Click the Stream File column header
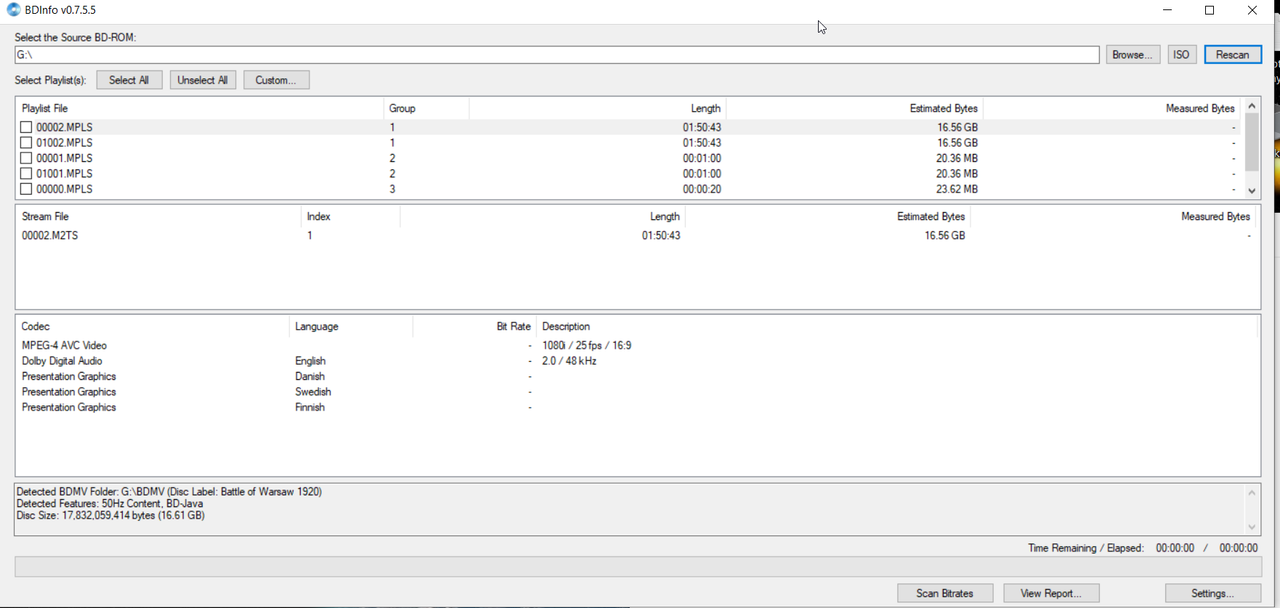1280x608 pixels. (159, 216)
